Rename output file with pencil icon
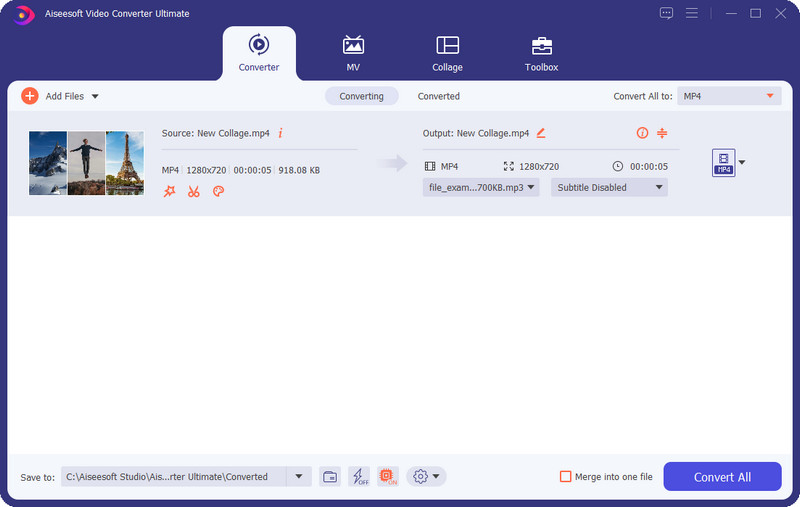The width and height of the screenshot is (800, 507). (x=541, y=133)
